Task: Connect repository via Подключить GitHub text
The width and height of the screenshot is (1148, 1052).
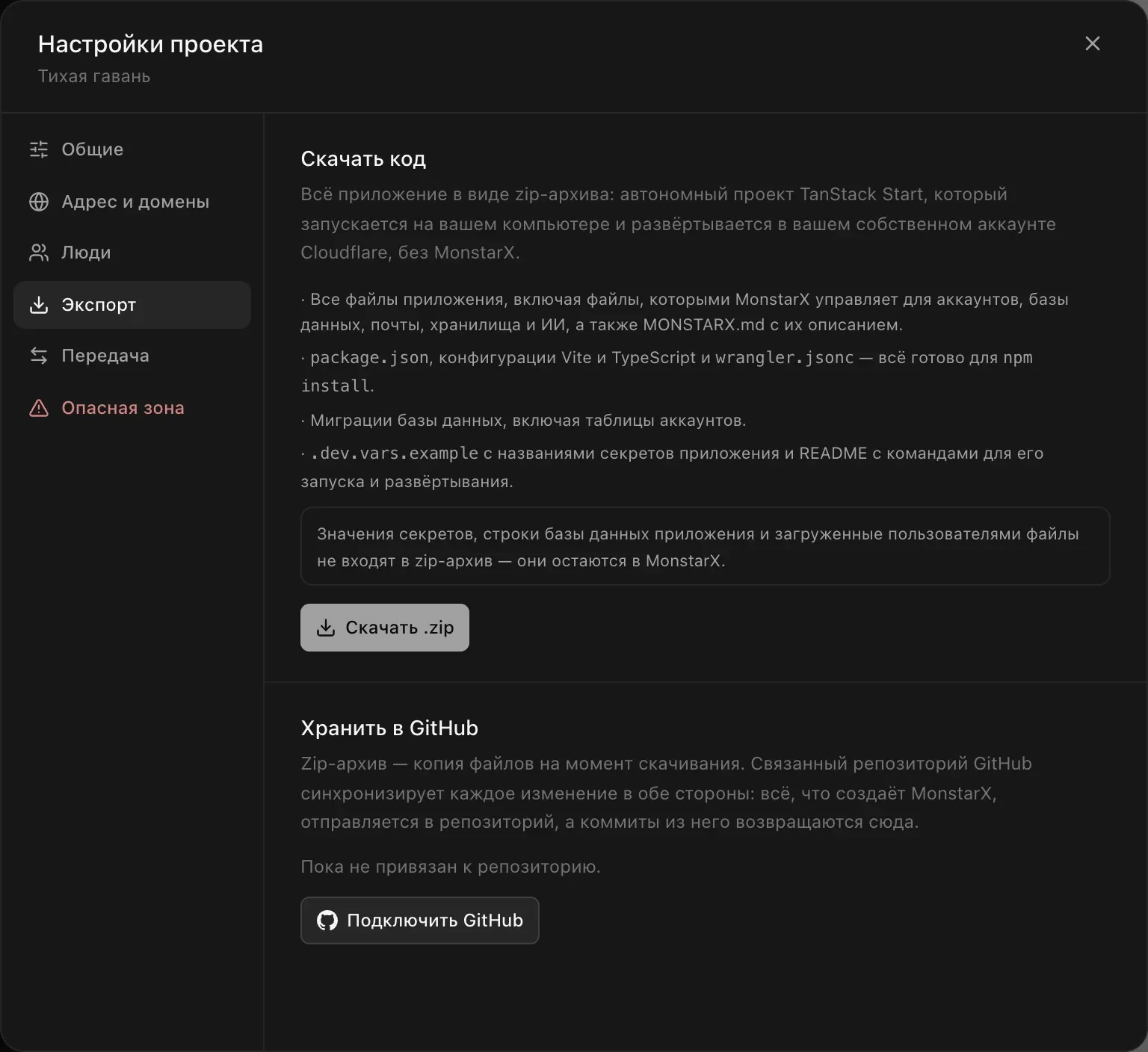Action: 435,920
